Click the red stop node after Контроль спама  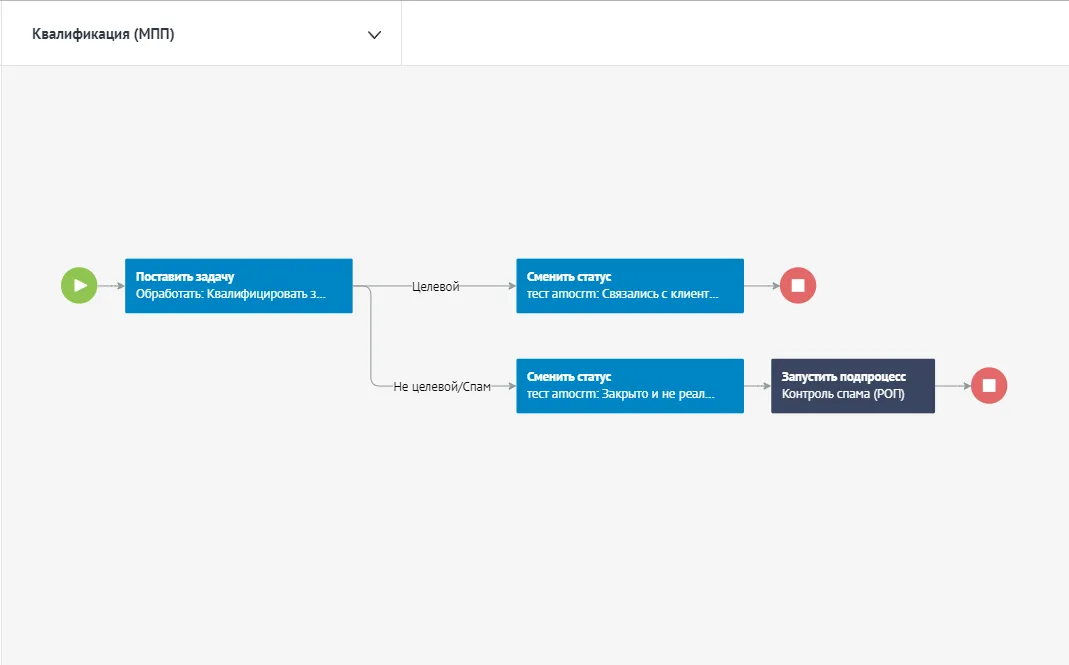click(989, 385)
